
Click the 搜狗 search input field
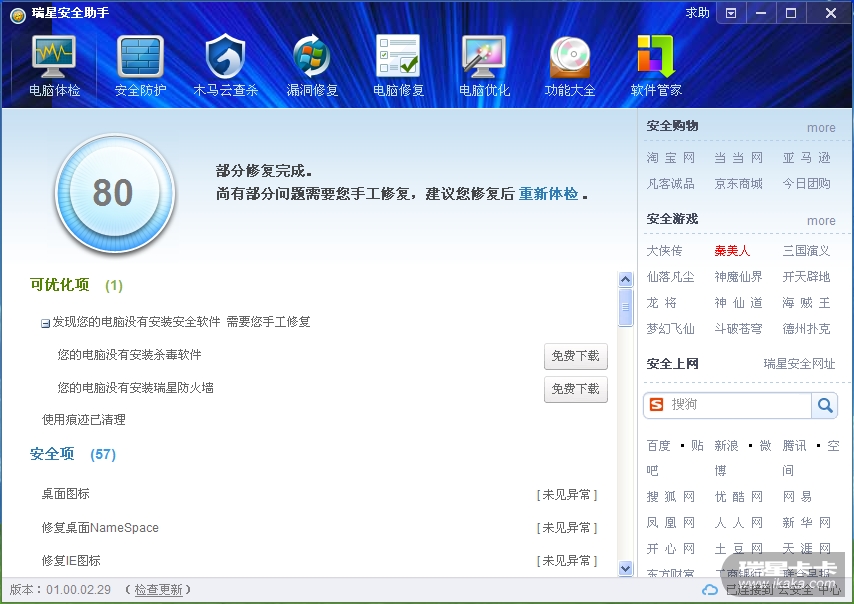(738, 405)
